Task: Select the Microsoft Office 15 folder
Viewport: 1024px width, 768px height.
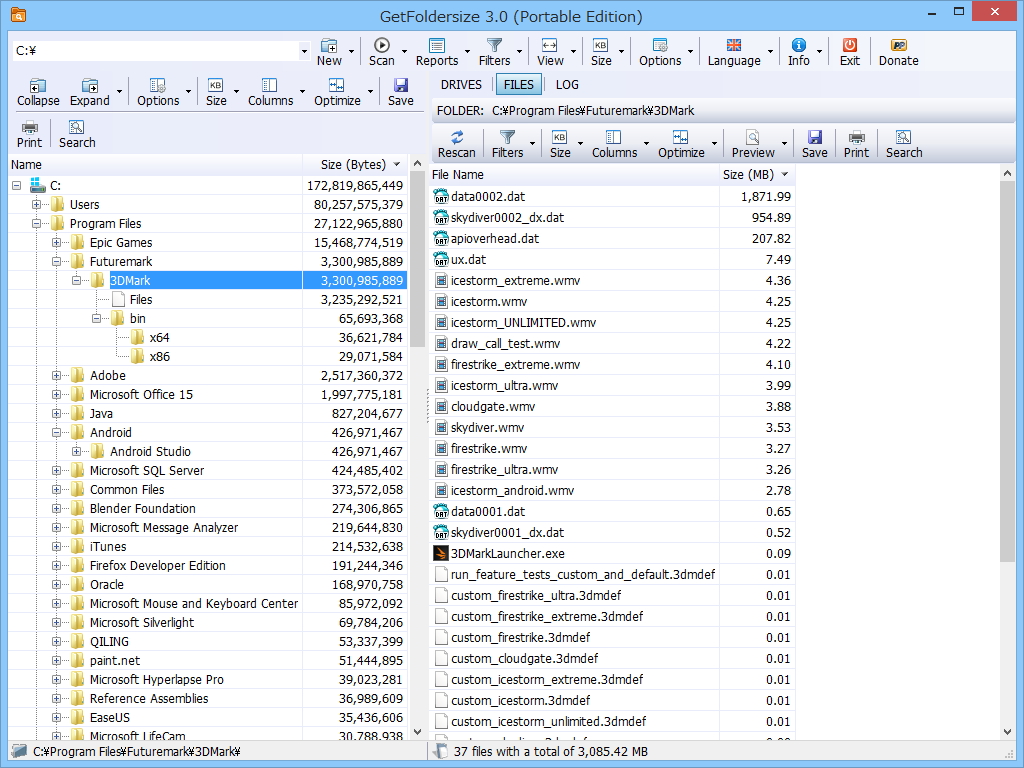Action: tap(141, 394)
